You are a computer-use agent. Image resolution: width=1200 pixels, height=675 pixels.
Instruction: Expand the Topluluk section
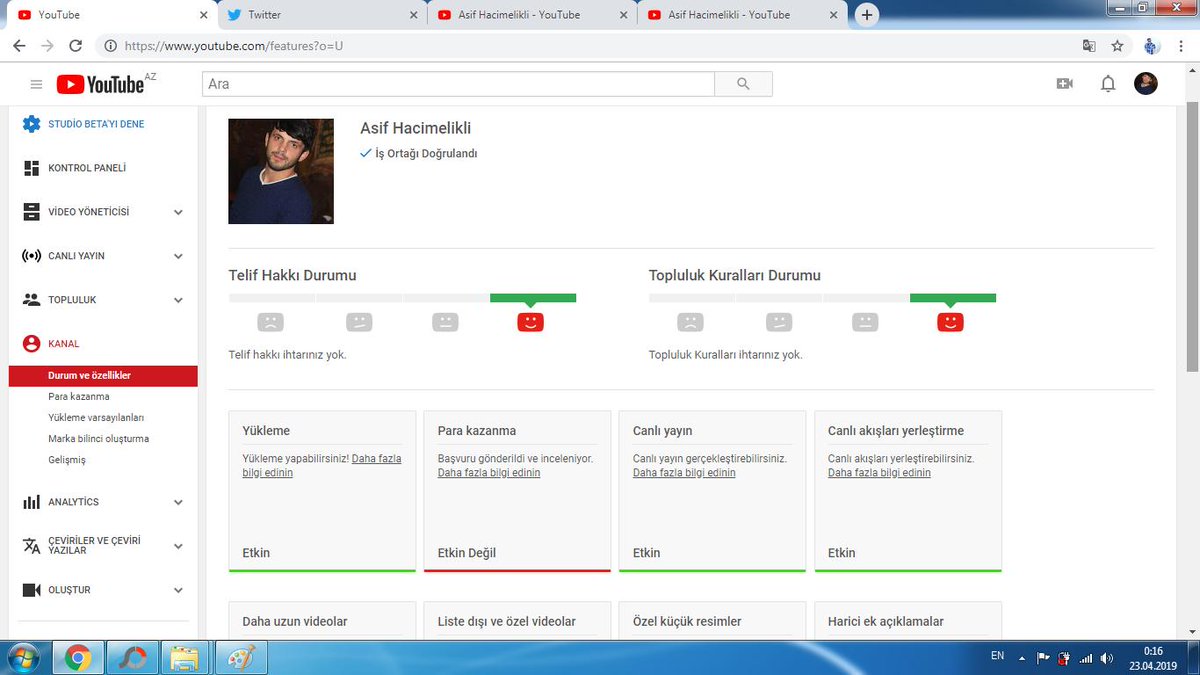point(178,300)
